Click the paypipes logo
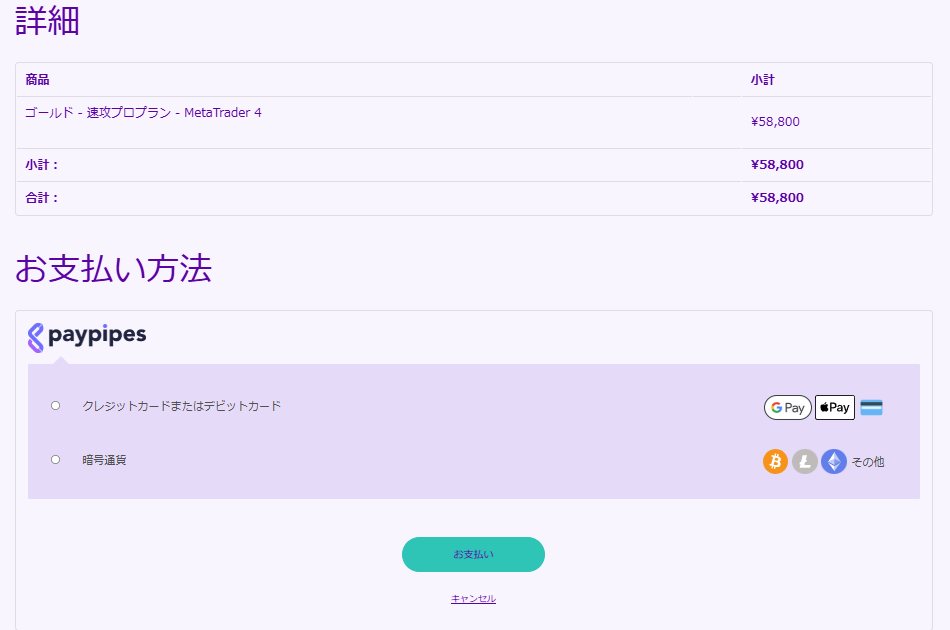This screenshot has width=950, height=630. tap(87, 337)
